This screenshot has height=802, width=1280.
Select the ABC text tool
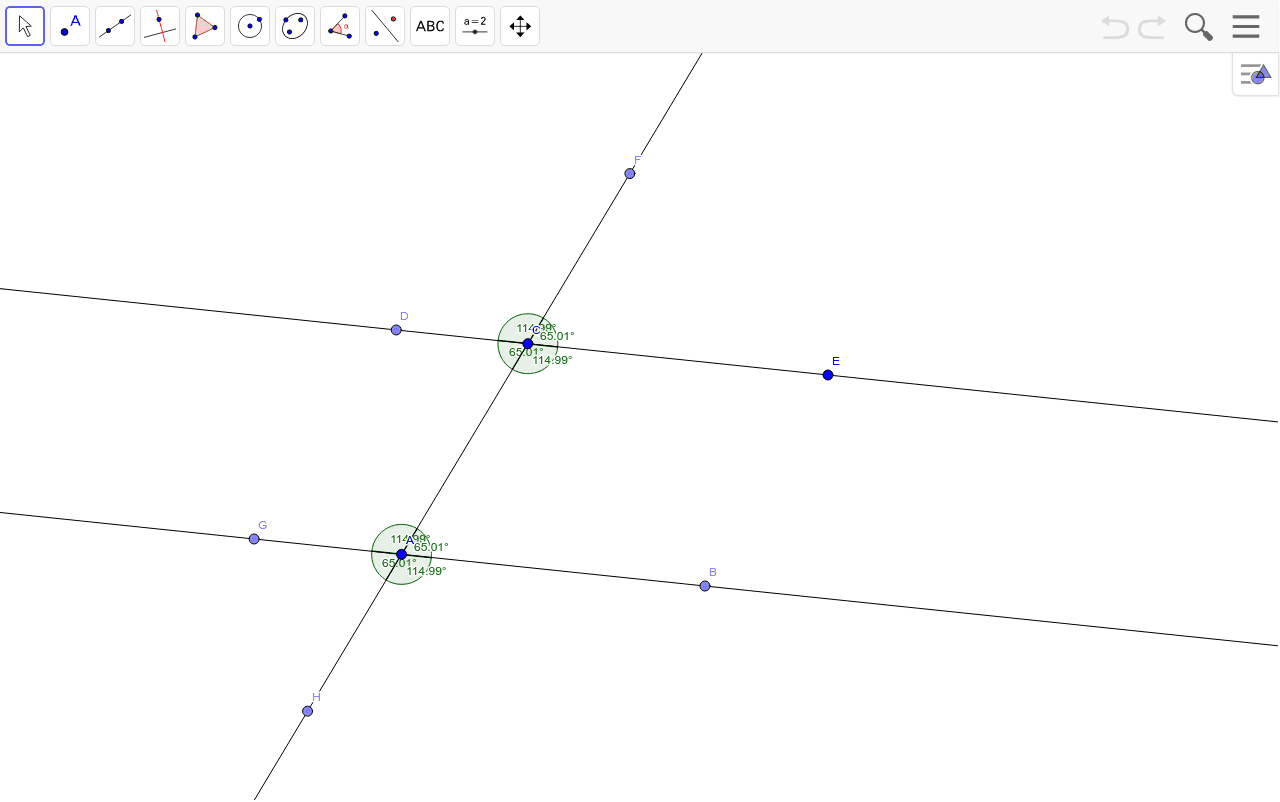click(430, 26)
